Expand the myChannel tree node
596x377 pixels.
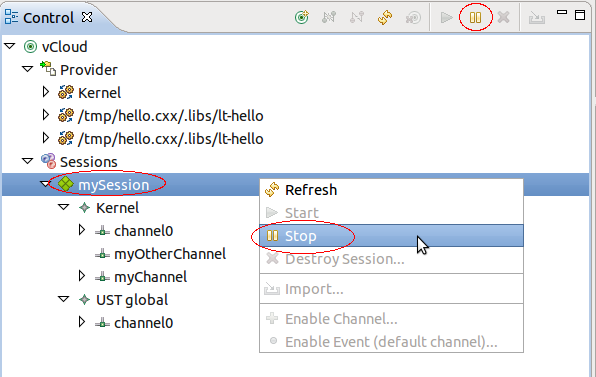coord(81,276)
